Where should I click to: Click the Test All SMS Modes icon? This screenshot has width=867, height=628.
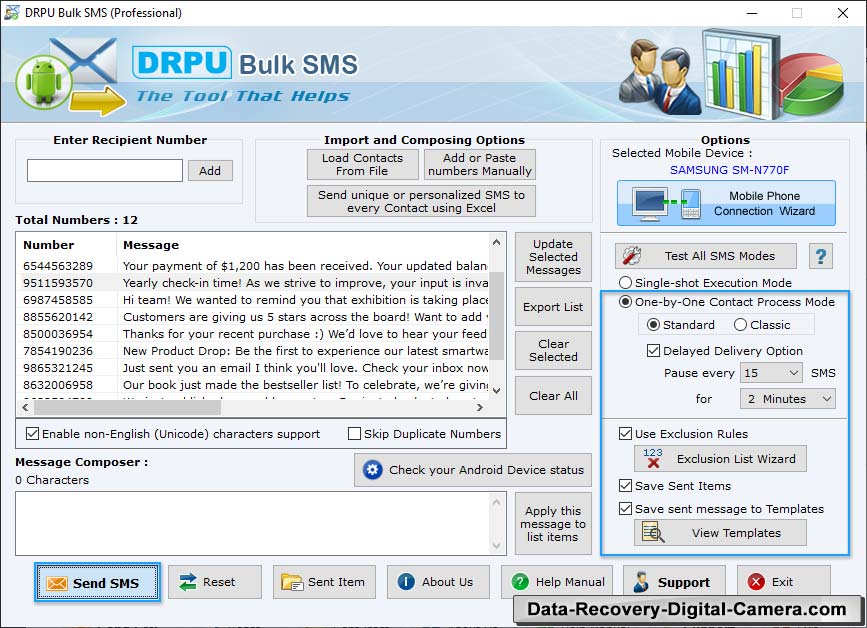point(632,255)
